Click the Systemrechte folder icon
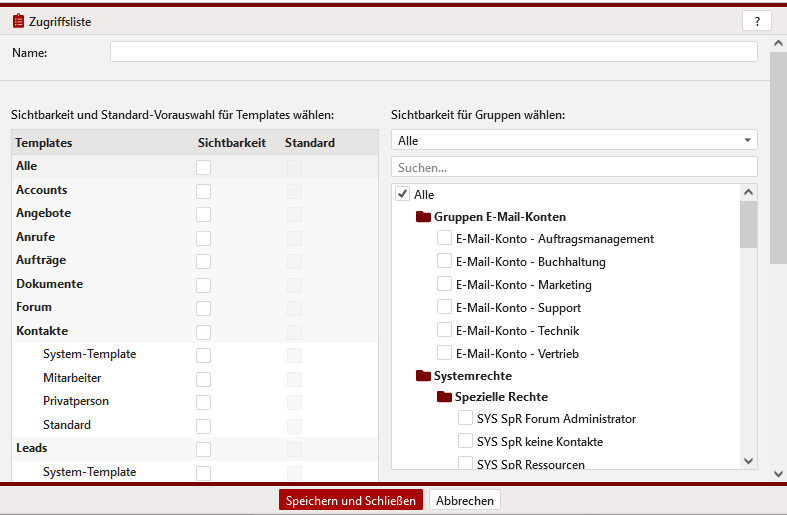Viewport: 787px width, 515px height. tap(424, 376)
